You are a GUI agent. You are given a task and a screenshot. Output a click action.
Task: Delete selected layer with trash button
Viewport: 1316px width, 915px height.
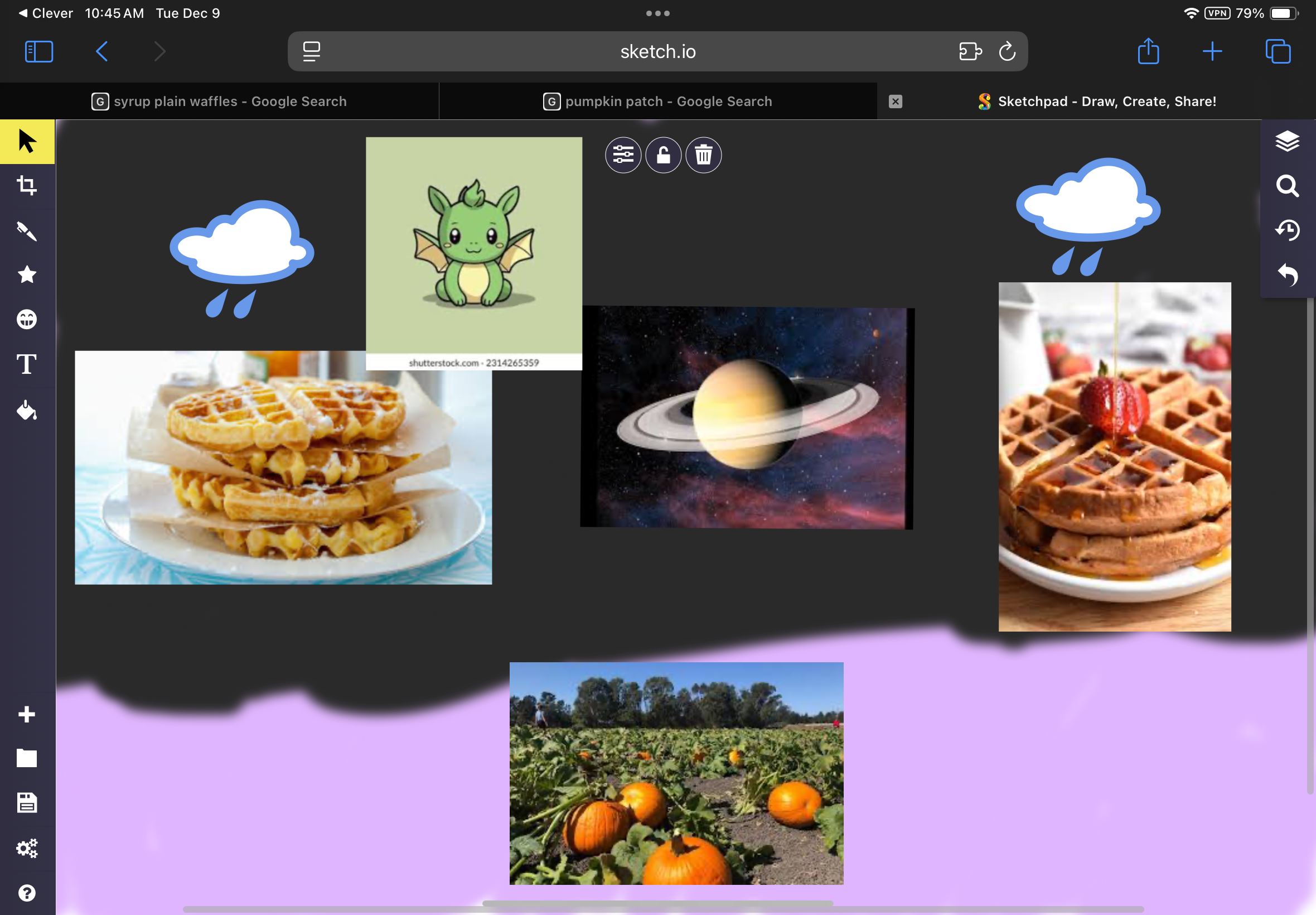point(703,155)
